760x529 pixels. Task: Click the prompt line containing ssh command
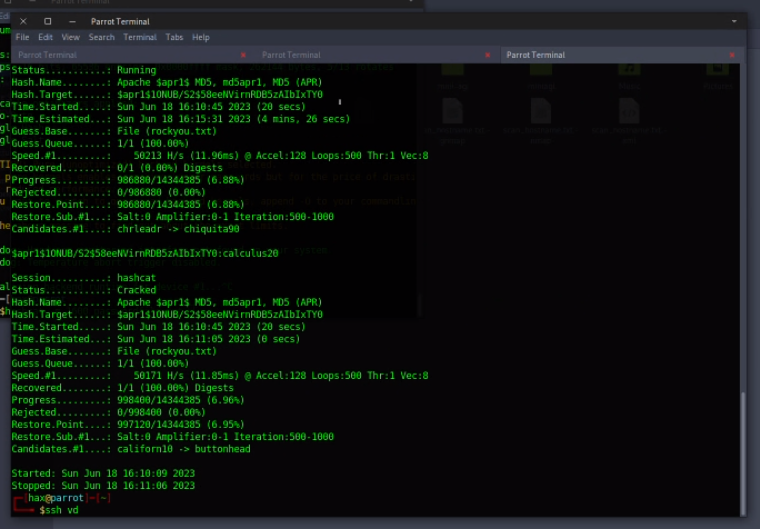[x=60, y=510]
